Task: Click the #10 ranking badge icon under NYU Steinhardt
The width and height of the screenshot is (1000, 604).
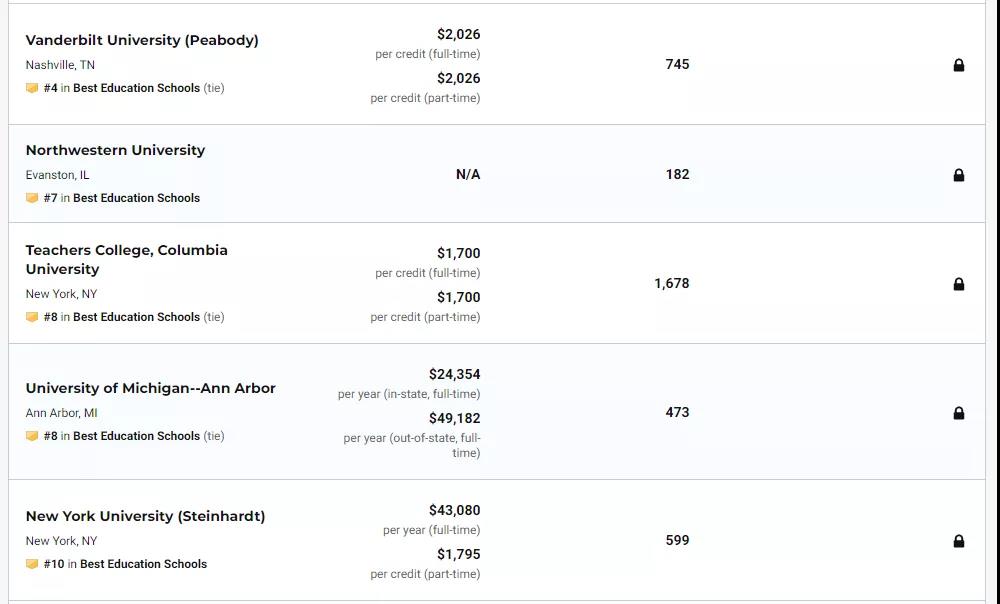Action: click(32, 564)
